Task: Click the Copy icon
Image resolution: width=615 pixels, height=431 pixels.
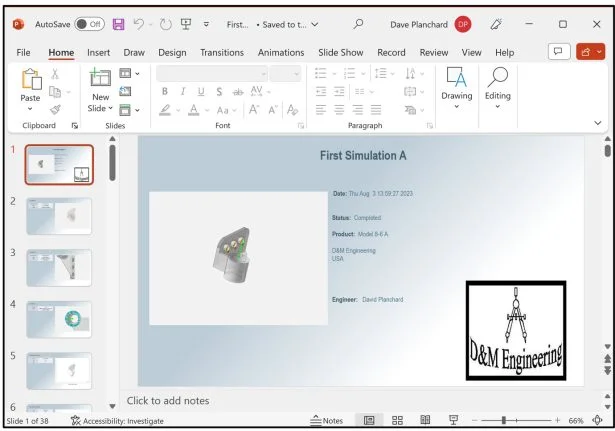Action: tap(55, 92)
